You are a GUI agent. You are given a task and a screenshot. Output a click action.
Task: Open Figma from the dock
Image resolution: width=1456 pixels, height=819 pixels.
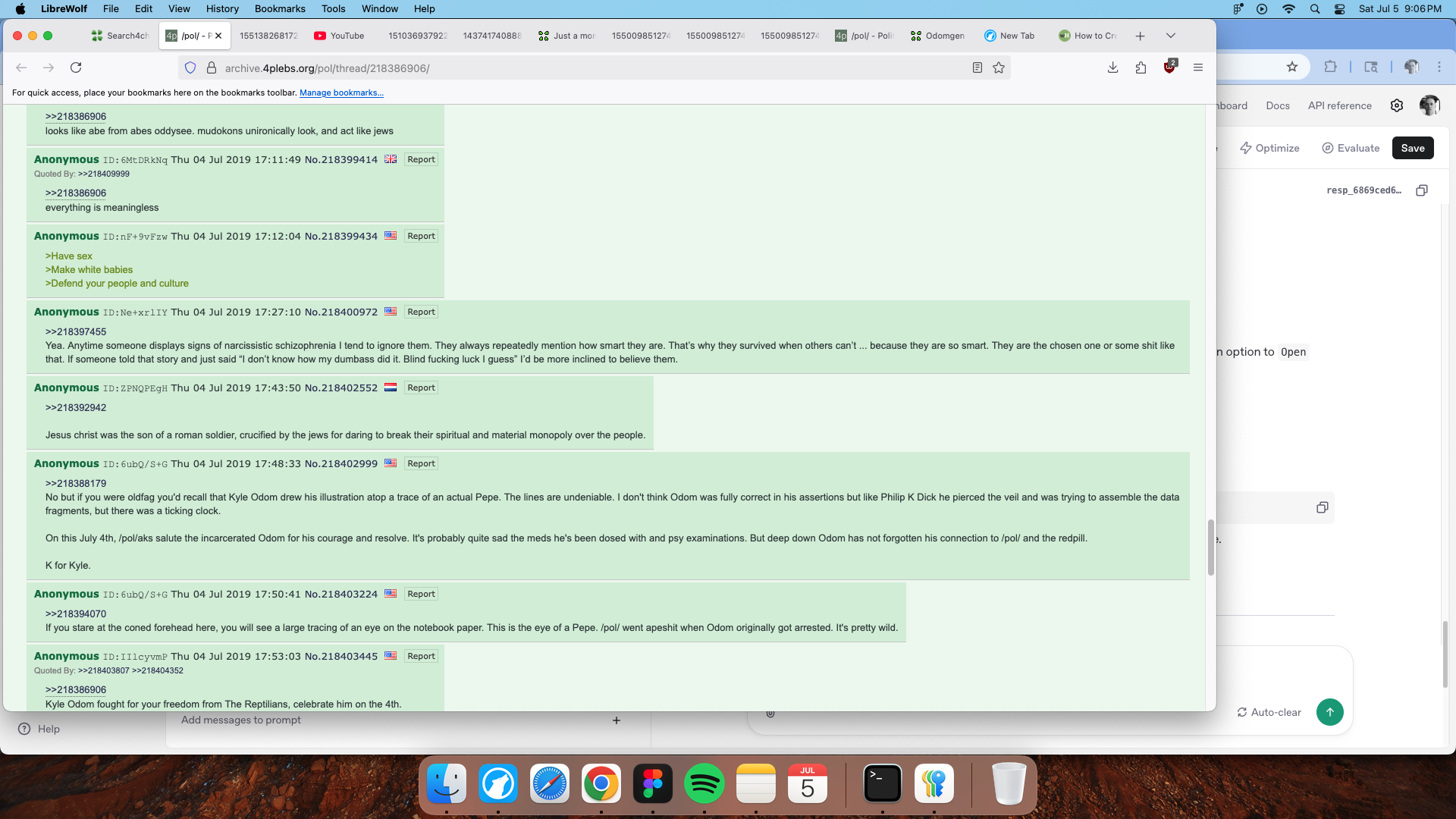[653, 783]
